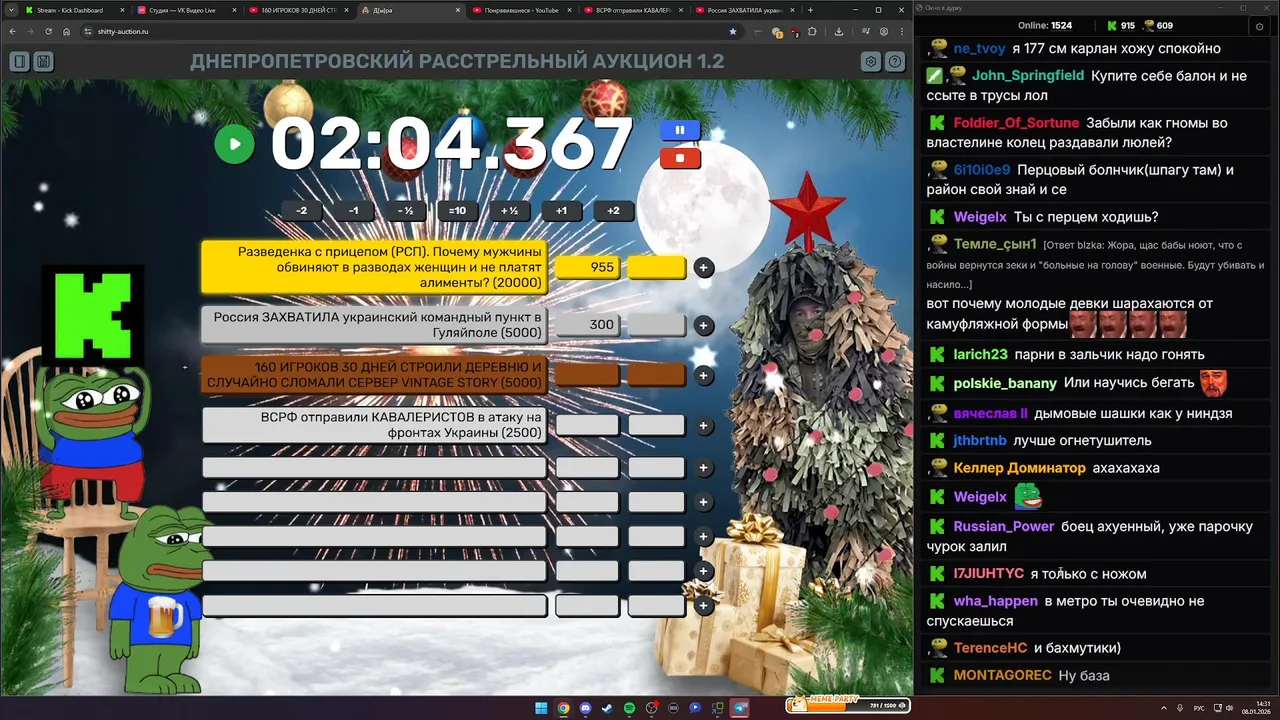Open auction settings gear icon
Image resolution: width=1280 pixels, height=720 pixels.
[871, 62]
